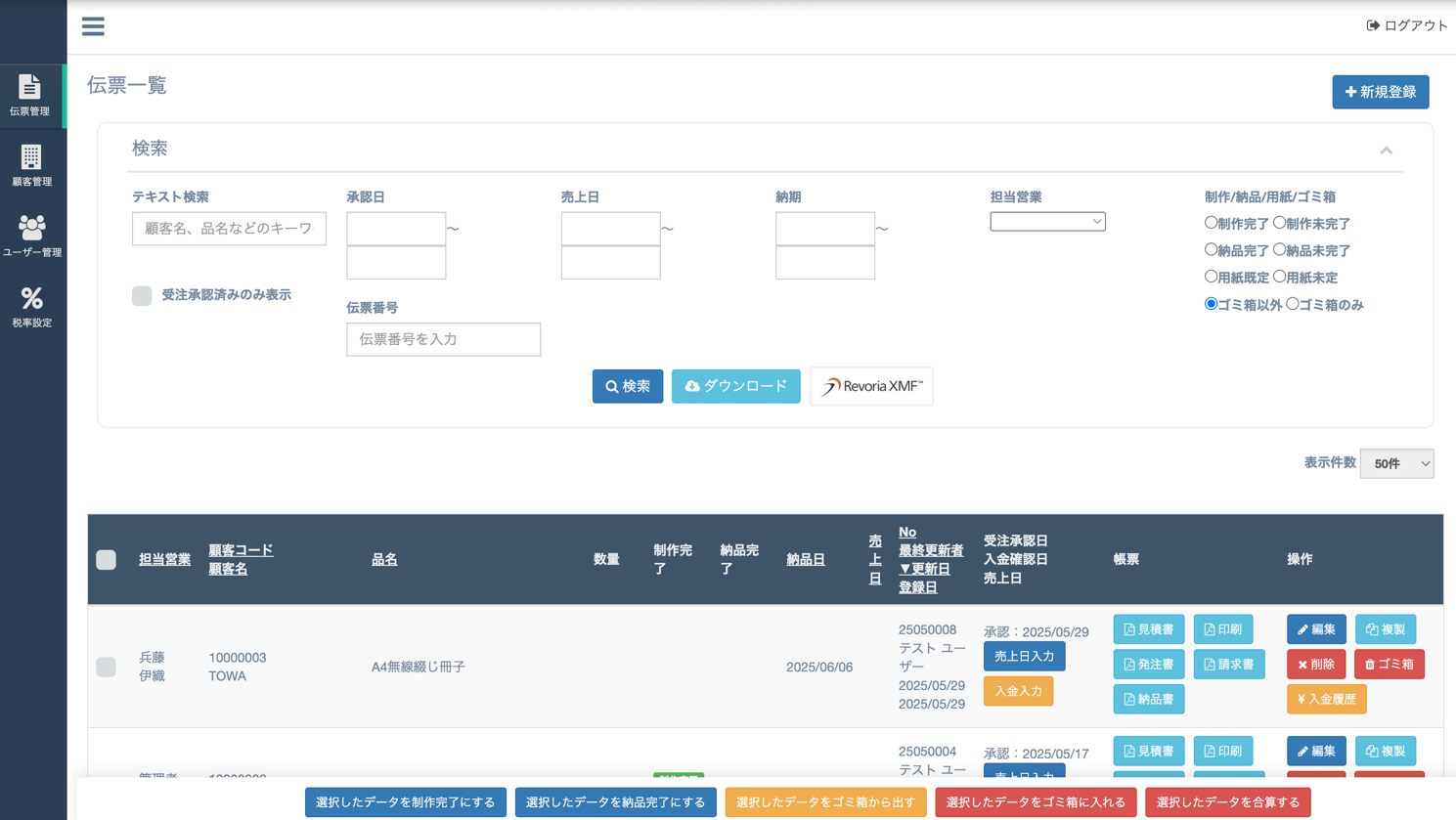Select the ゴミ箱のみ radio button

1293,304
